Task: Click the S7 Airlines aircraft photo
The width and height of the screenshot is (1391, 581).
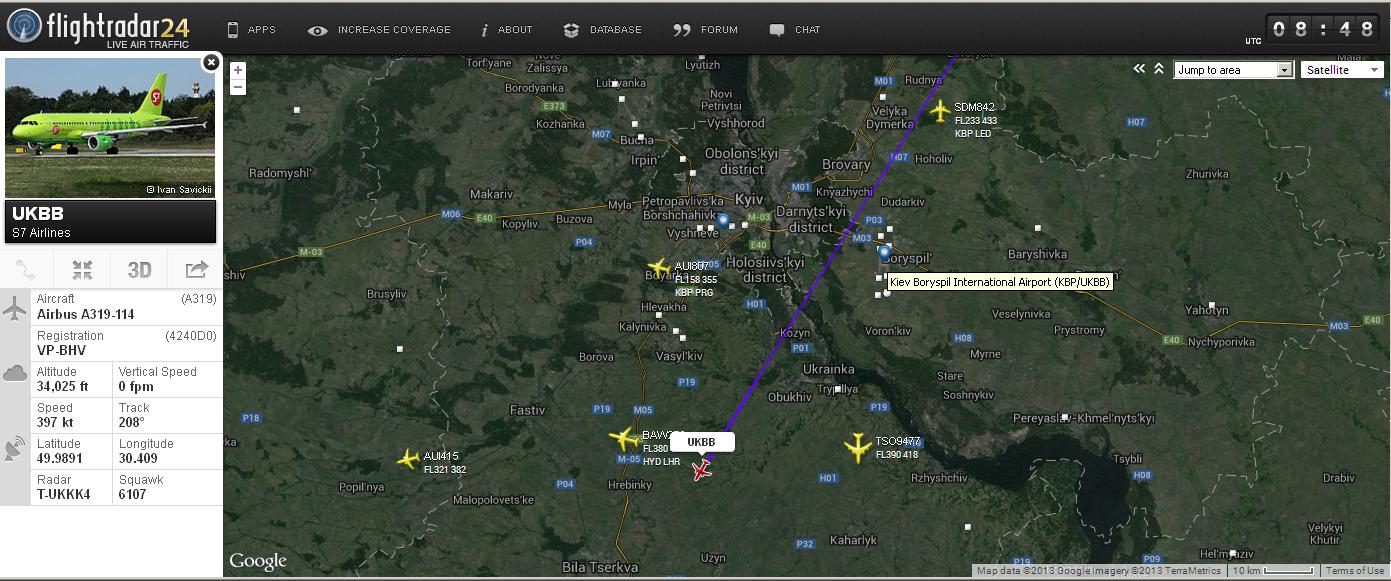Action: pyautogui.click(x=110, y=128)
